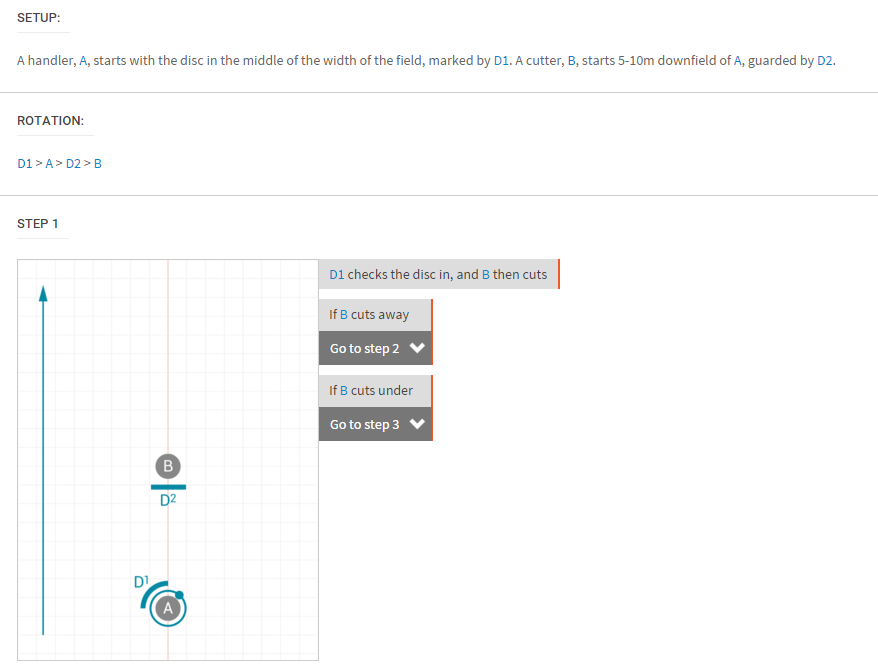Click the B link in 'If B cuts under'

tap(344, 390)
